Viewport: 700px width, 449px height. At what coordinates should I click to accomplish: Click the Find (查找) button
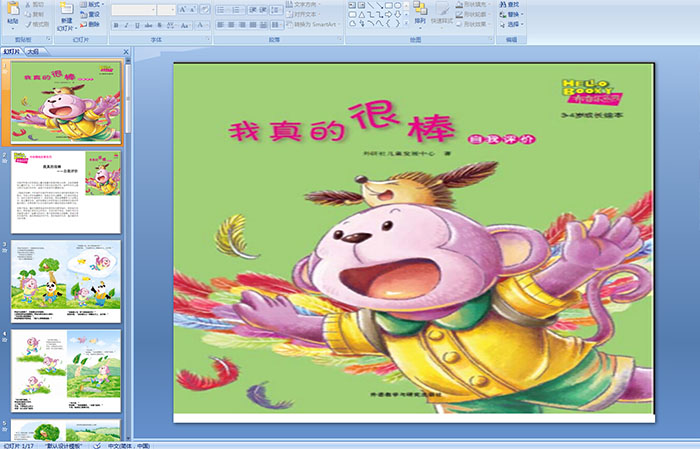pos(514,4)
